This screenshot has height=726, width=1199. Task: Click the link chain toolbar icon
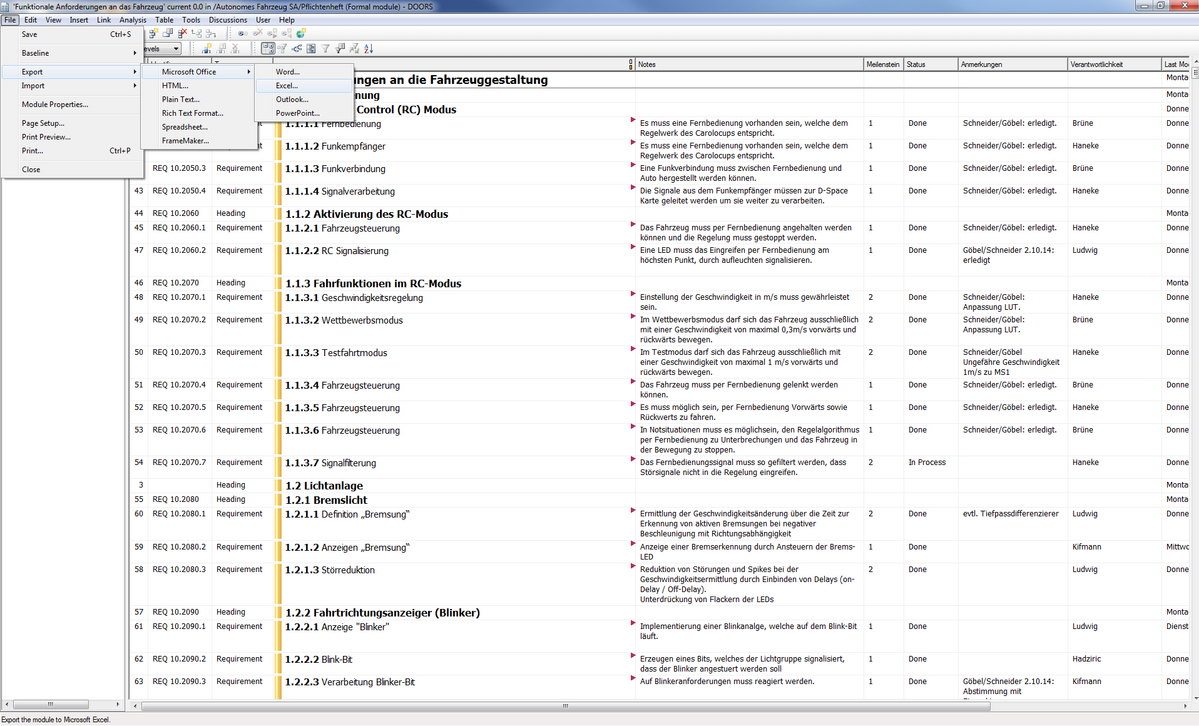(x=243, y=33)
